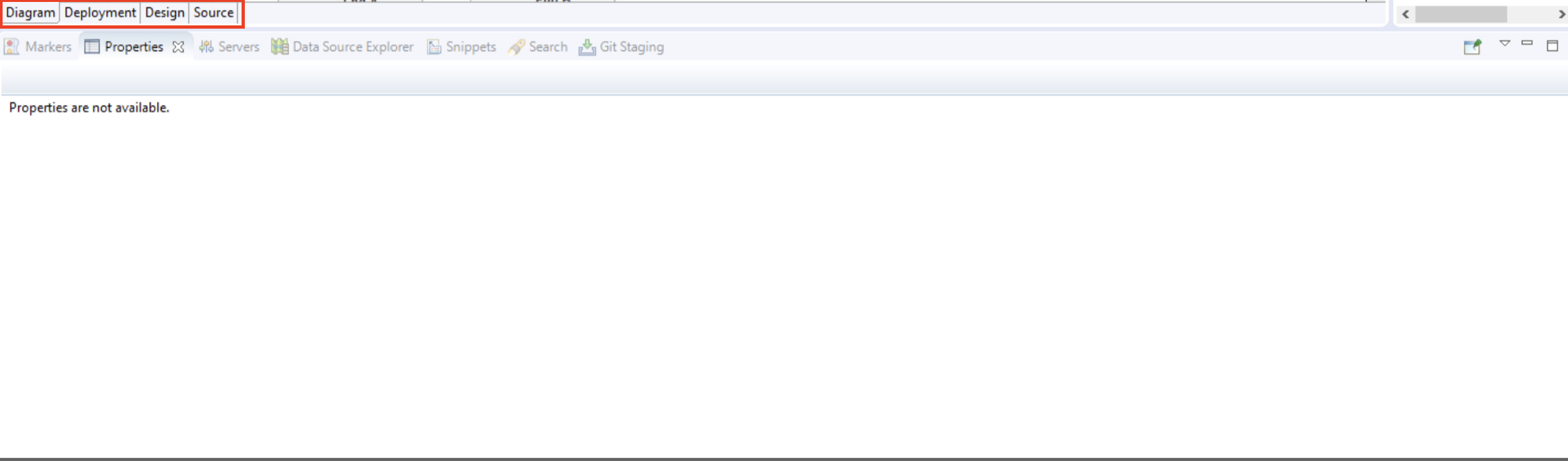Click the Properties table icon
Image resolution: width=1568 pixels, height=461 pixels.
(x=92, y=47)
